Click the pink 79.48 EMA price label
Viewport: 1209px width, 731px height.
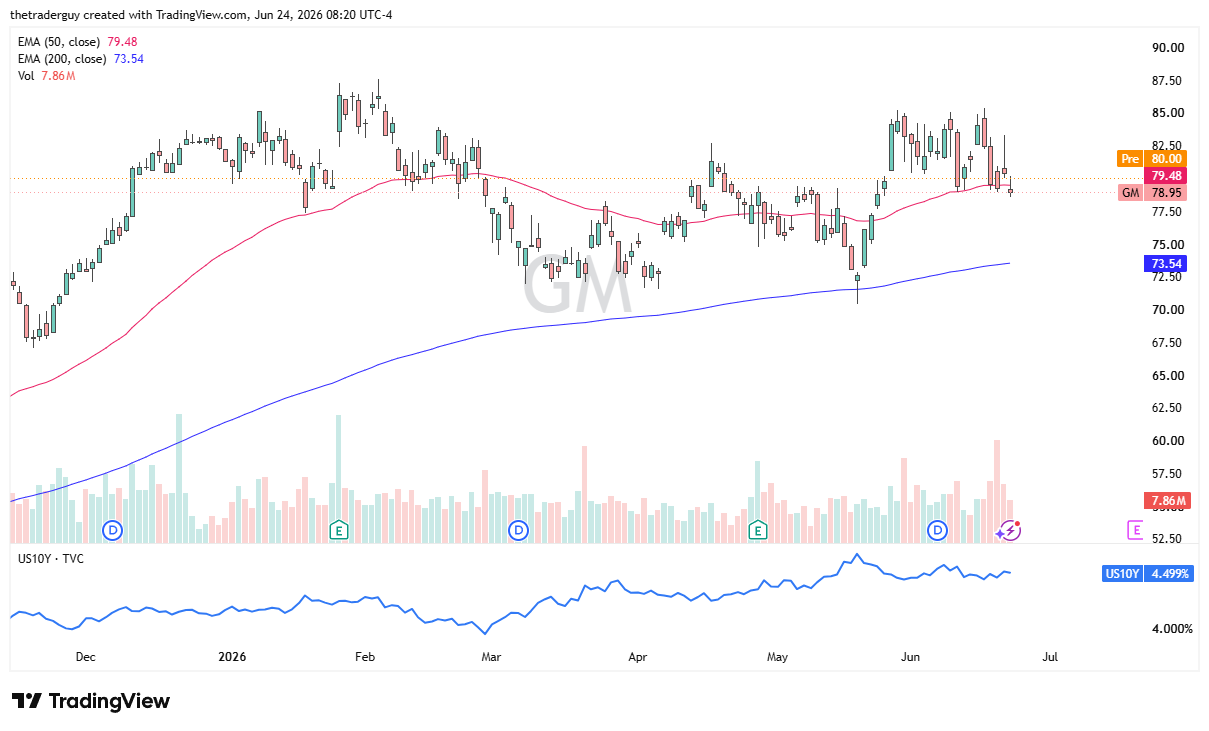tap(1167, 175)
